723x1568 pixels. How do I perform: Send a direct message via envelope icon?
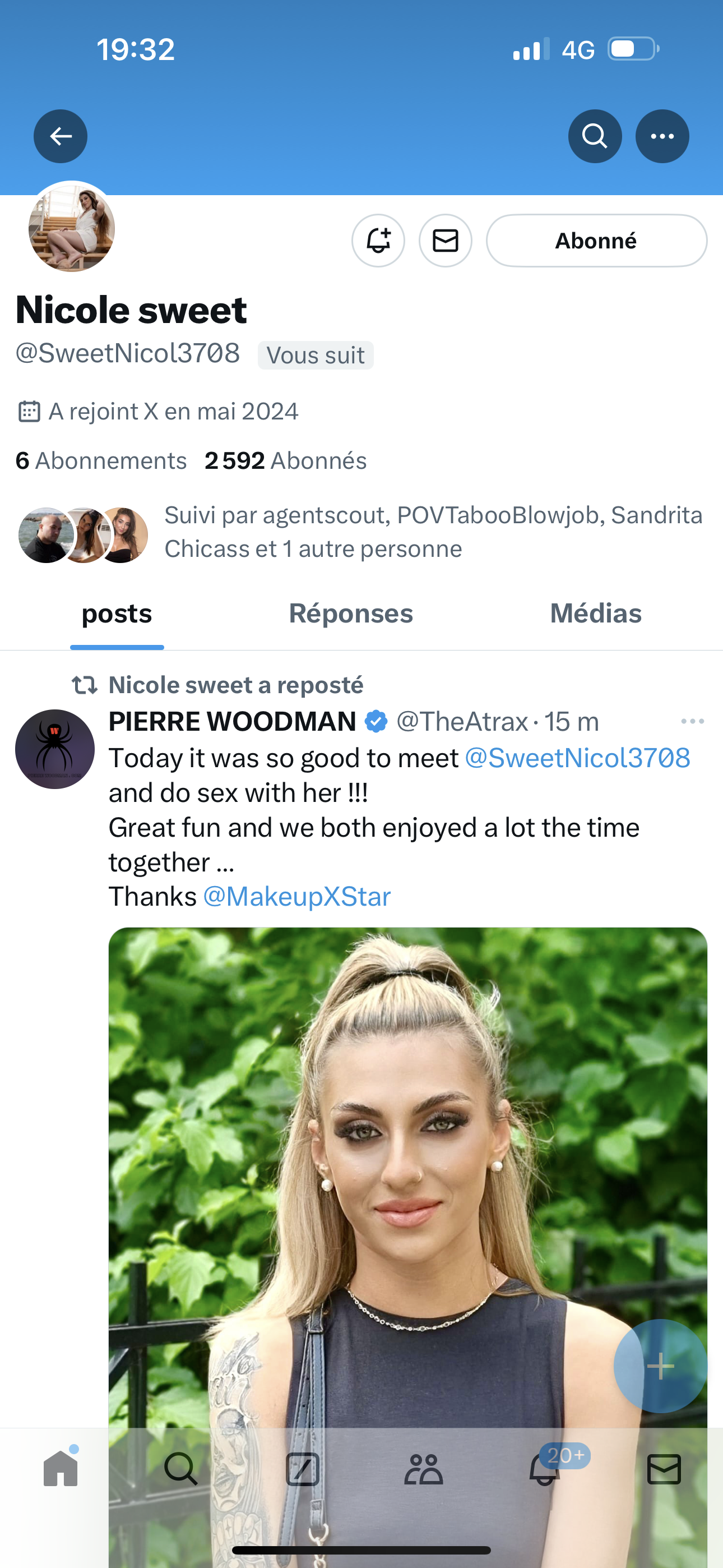click(x=445, y=241)
